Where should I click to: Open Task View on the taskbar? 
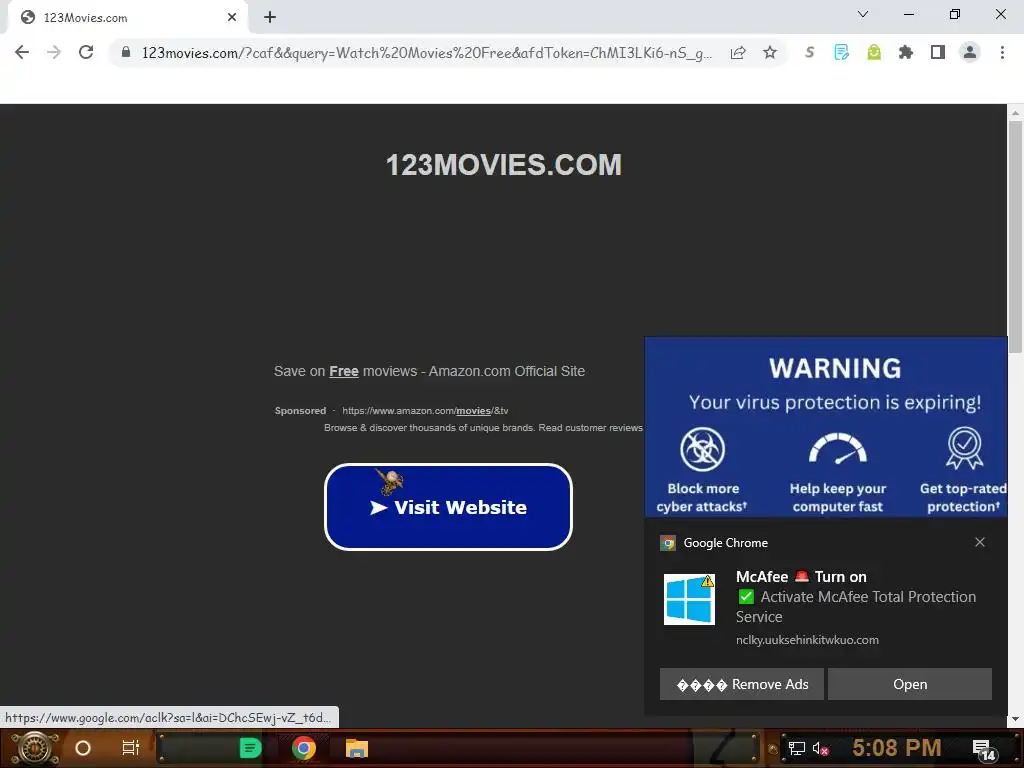pyautogui.click(x=131, y=748)
